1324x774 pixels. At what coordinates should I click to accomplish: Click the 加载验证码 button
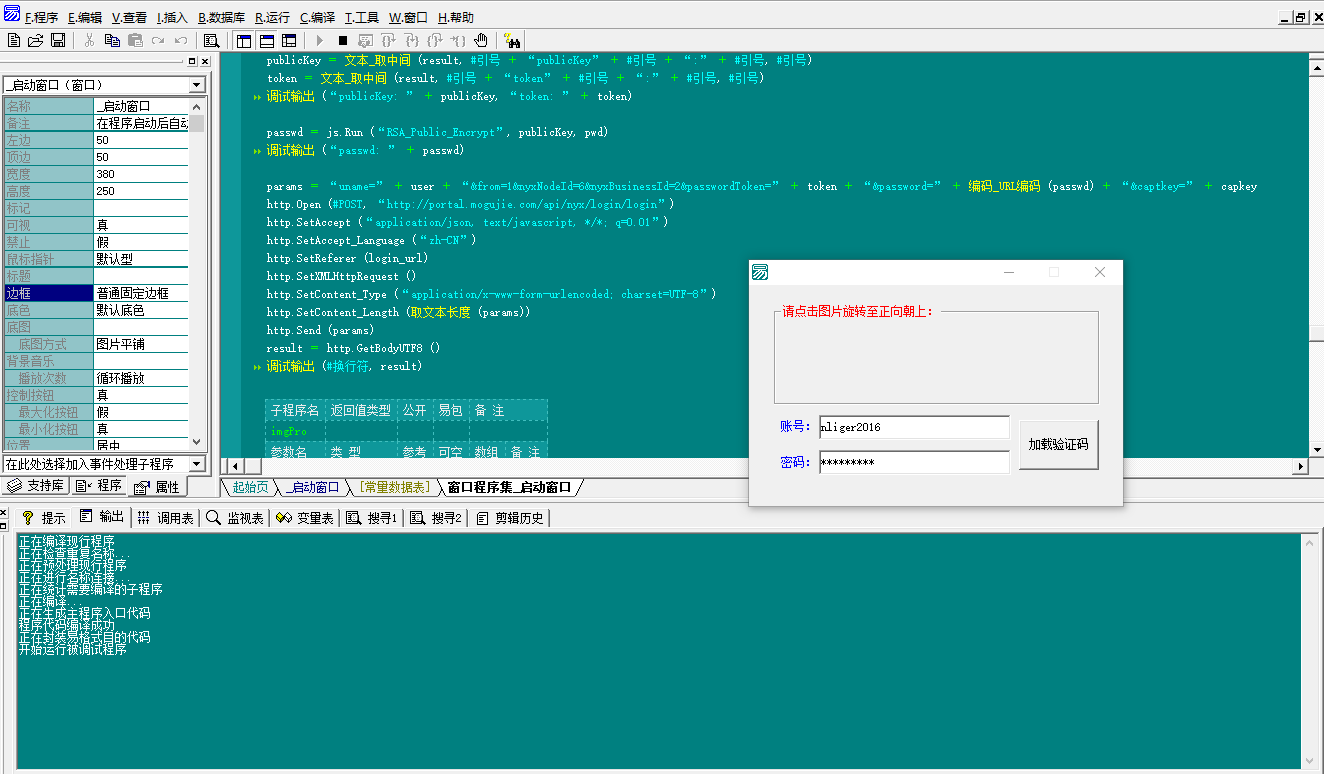coord(1058,445)
